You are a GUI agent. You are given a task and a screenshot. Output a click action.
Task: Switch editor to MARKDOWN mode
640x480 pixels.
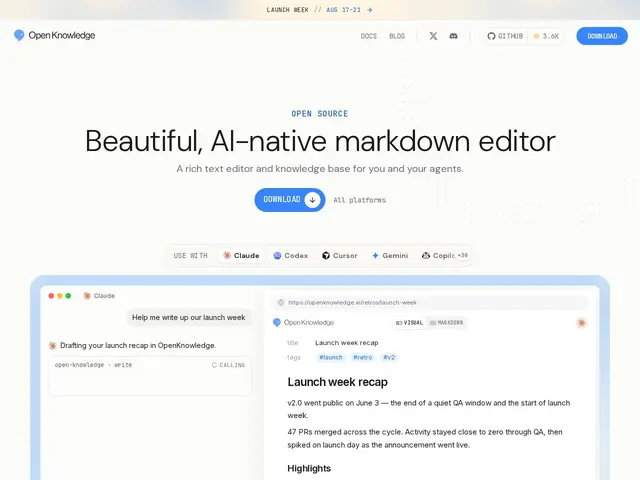[446, 322]
